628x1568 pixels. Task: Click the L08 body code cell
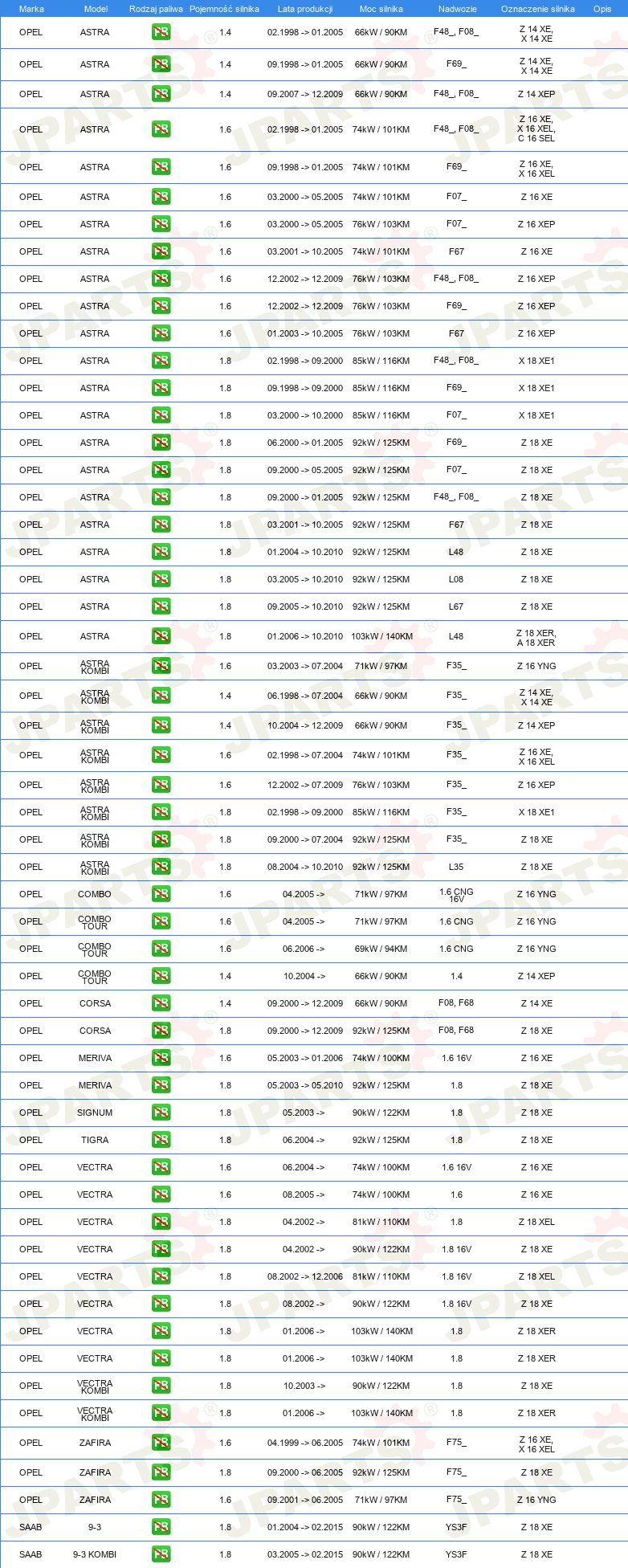tap(456, 579)
